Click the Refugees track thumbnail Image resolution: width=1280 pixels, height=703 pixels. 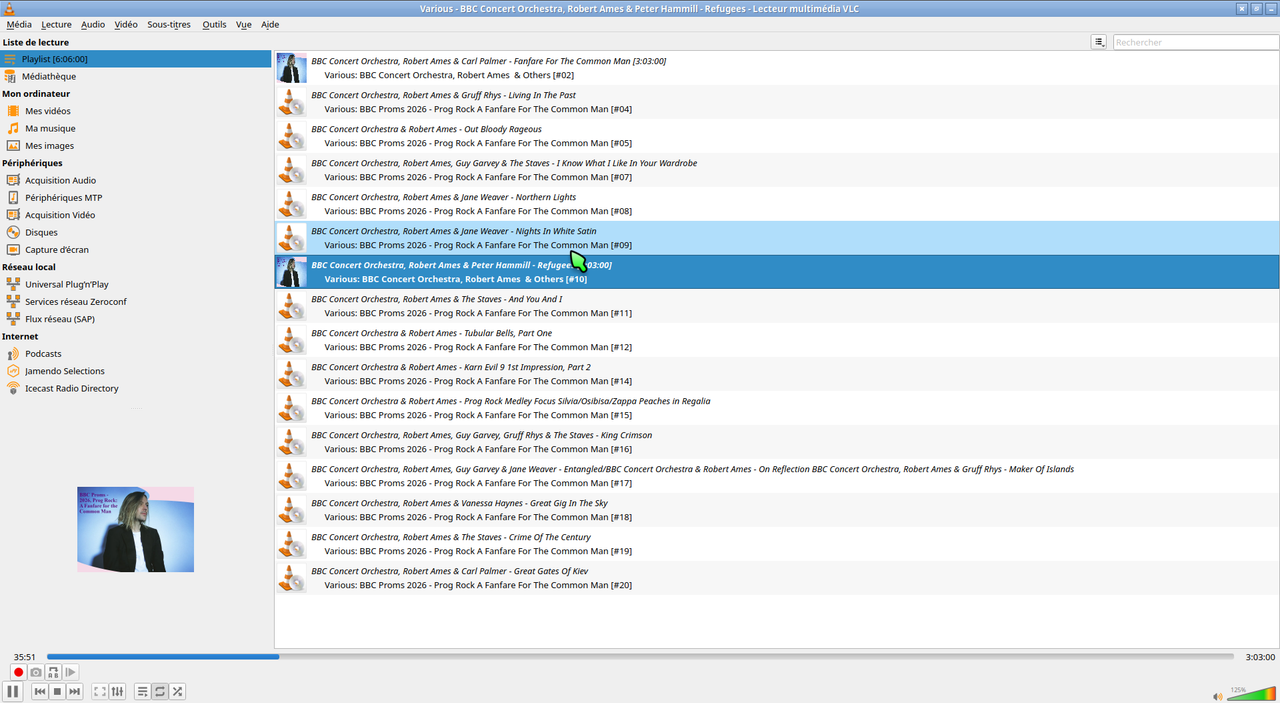(291, 272)
